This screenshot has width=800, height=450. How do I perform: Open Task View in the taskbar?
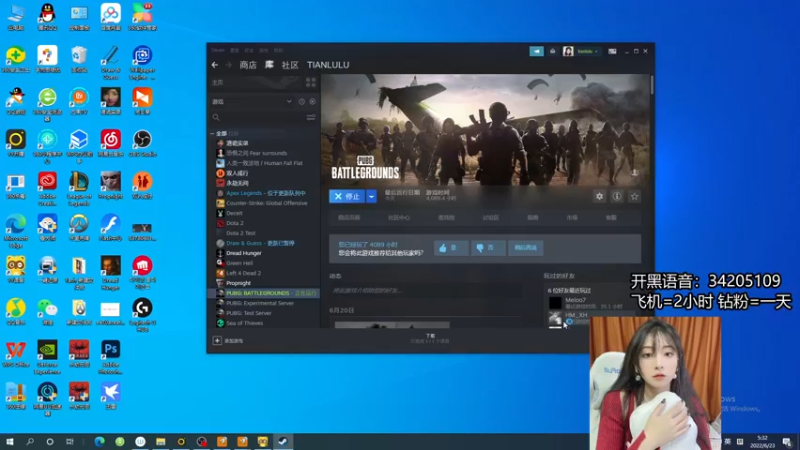click(70, 441)
